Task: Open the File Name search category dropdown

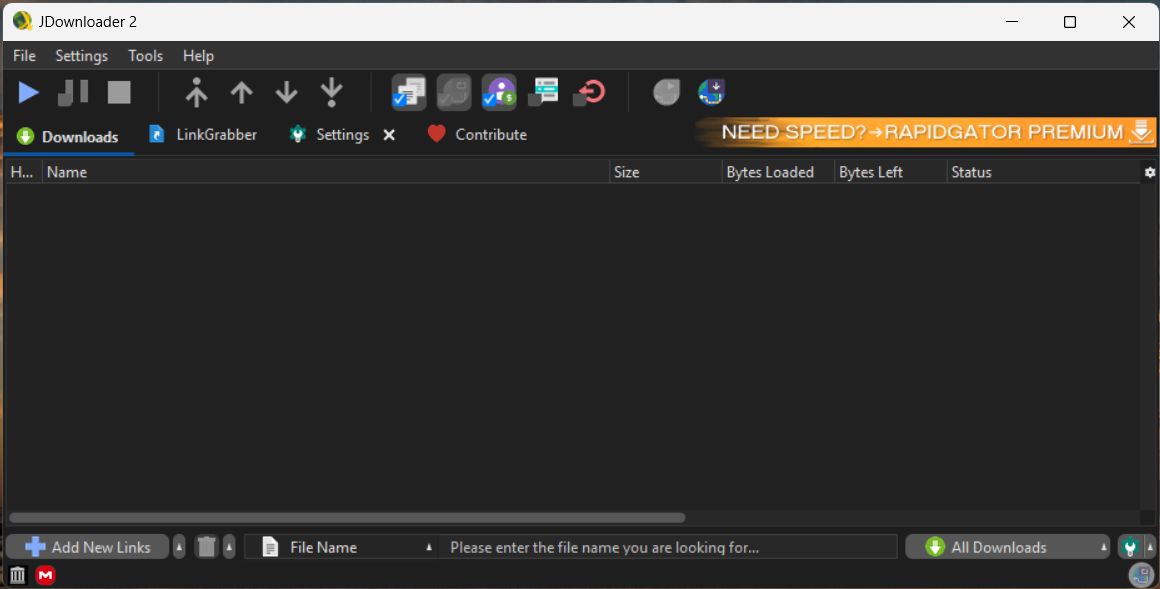Action: tap(343, 548)
